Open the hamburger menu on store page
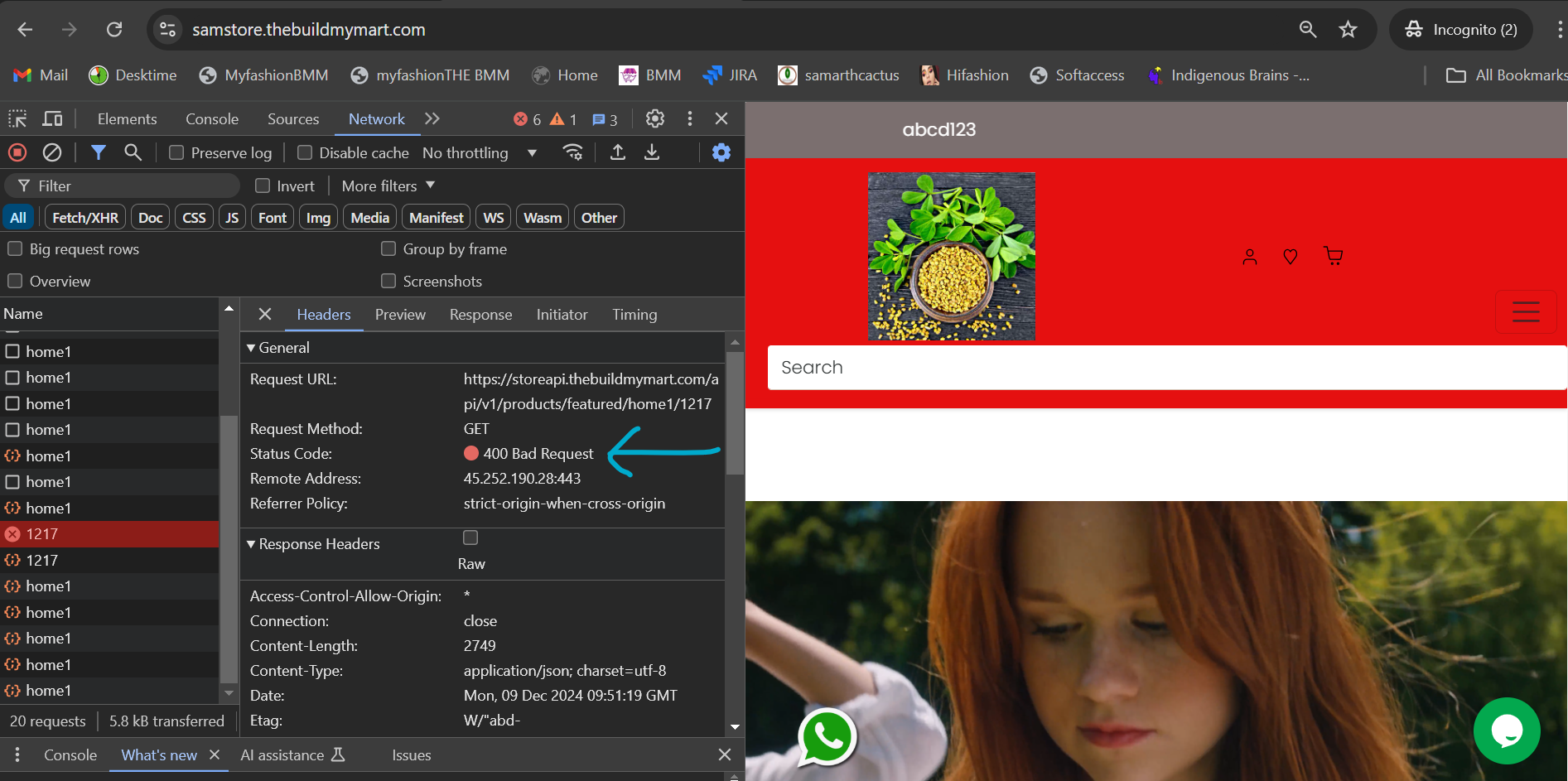 [x=1526, y=311]
